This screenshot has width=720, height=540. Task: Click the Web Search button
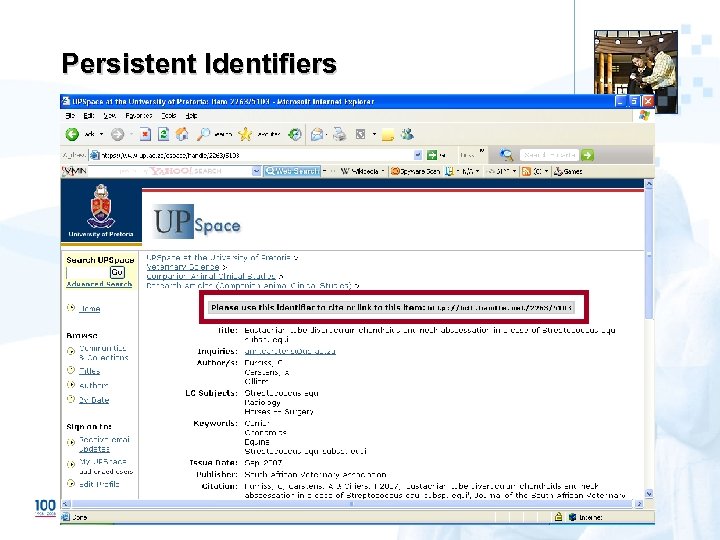click(292, 171)
